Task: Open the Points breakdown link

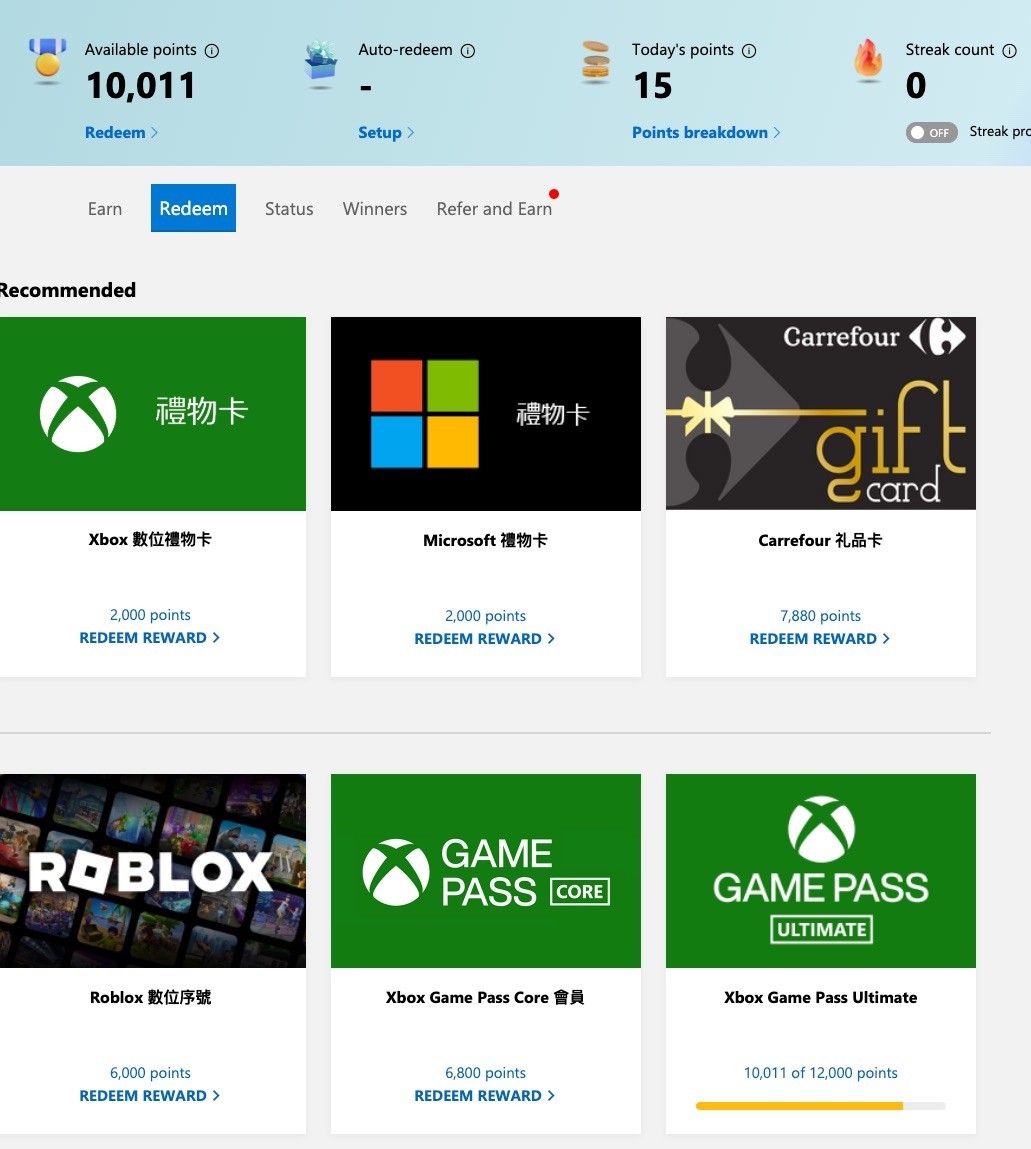Action: coord(706,133)
